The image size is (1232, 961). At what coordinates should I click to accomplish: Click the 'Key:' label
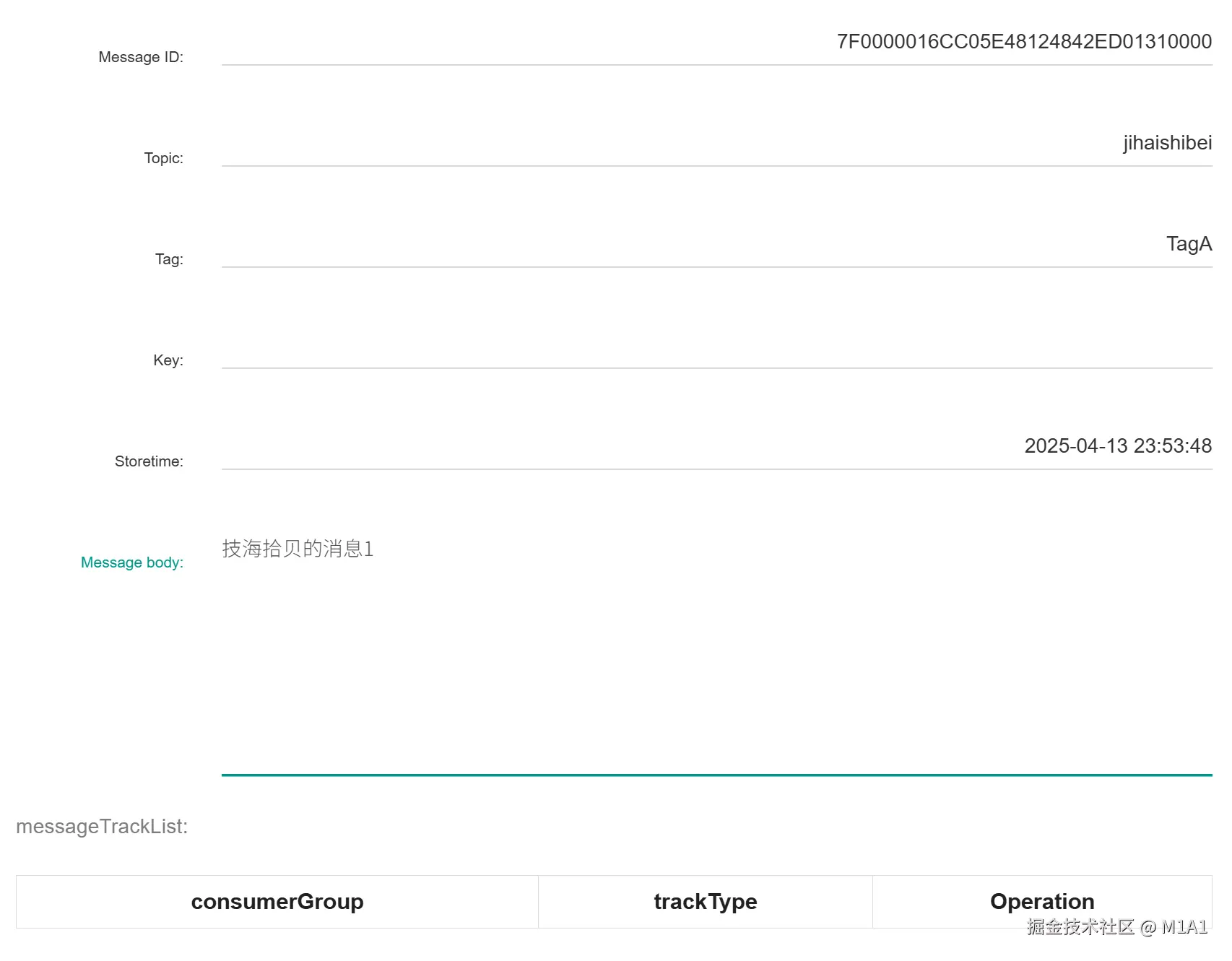point(168,360)
